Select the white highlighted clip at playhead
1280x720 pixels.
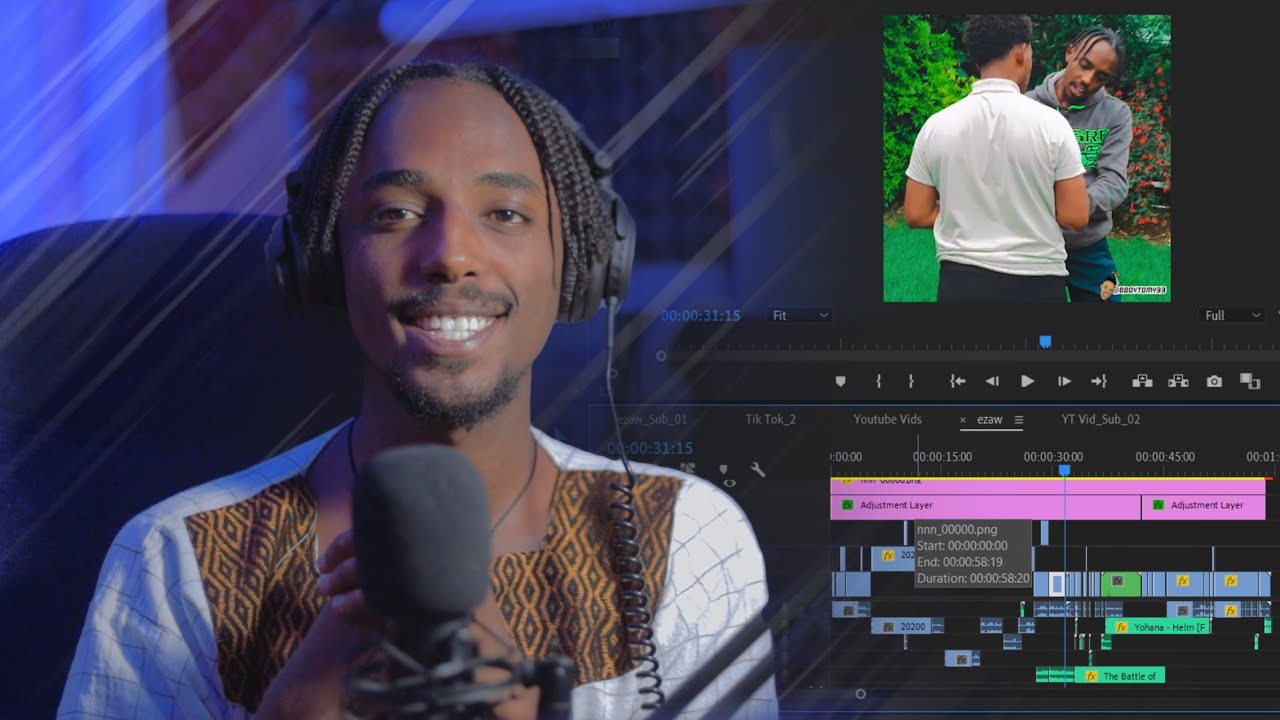click(x=1056, y=584)
